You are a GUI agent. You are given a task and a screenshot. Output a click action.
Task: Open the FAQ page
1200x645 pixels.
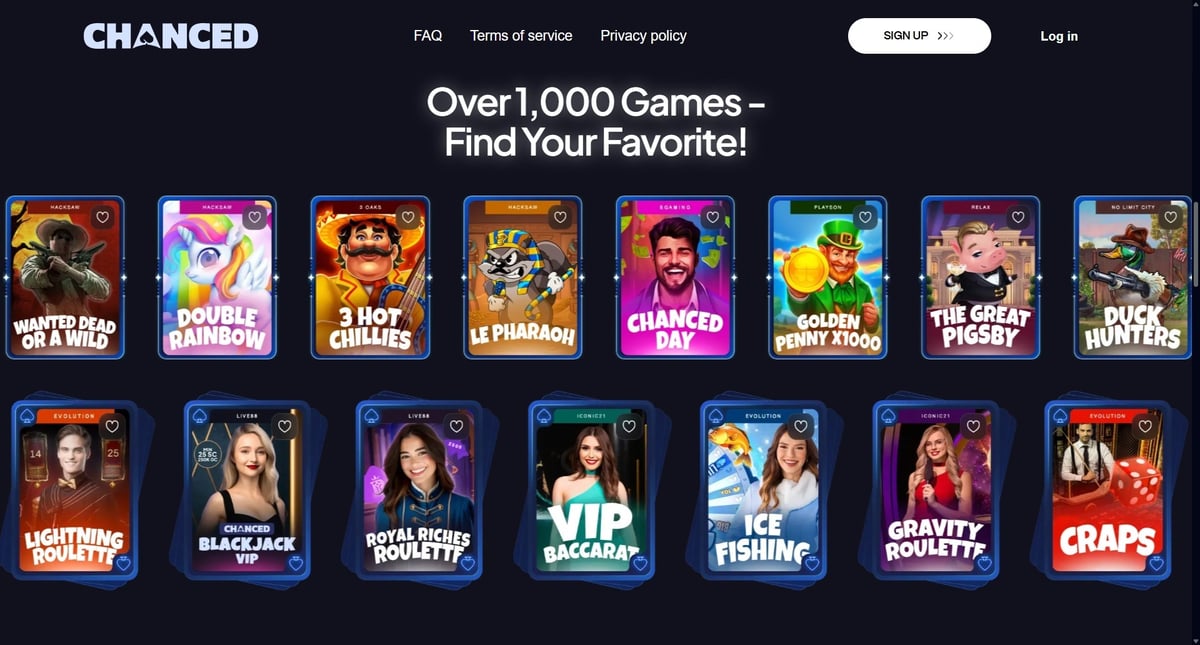428,35
